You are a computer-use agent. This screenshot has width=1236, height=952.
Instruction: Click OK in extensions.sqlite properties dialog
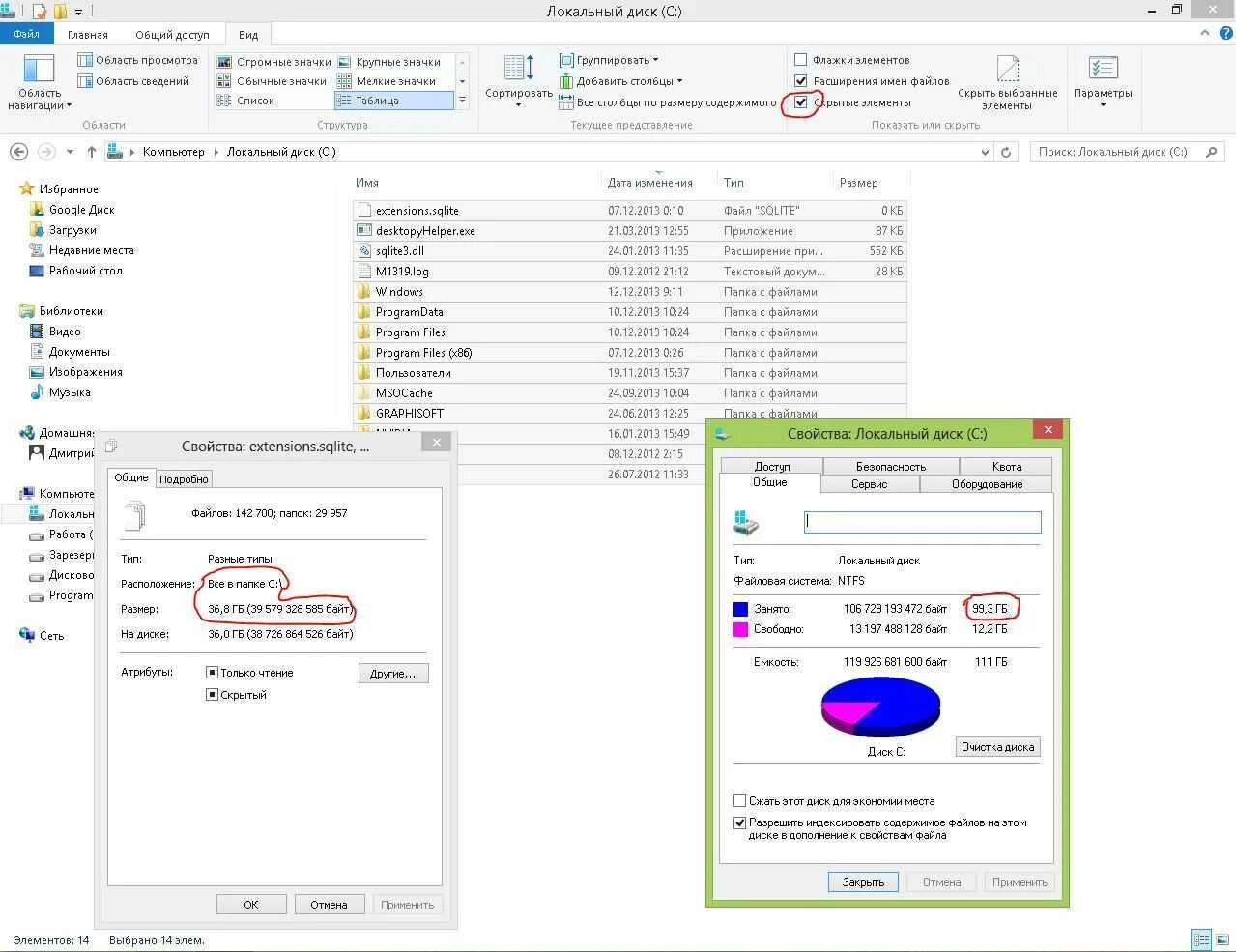coord(251,905)
